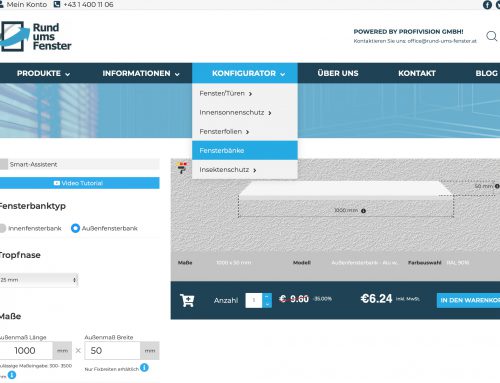Expand the Produkte menu

43,73
